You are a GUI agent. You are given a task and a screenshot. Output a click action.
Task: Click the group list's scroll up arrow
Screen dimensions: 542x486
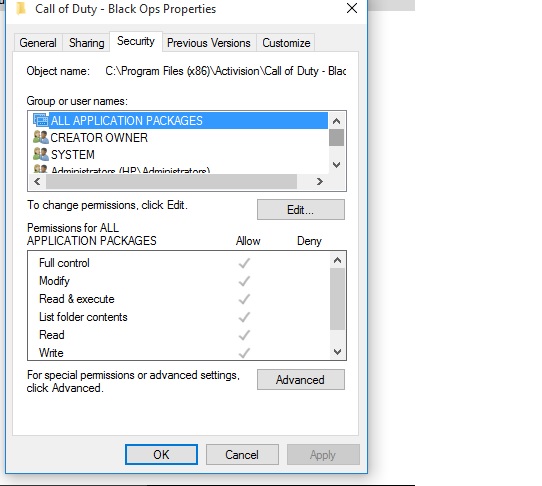point(336,121)
